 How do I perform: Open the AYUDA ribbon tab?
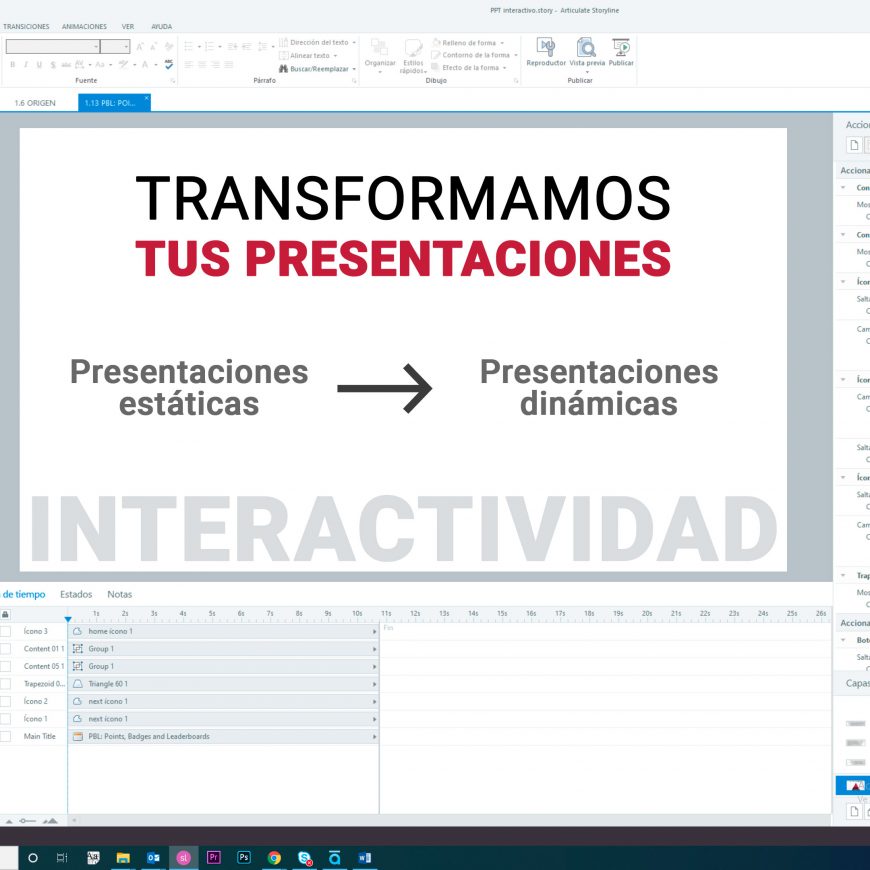[161, 27]
